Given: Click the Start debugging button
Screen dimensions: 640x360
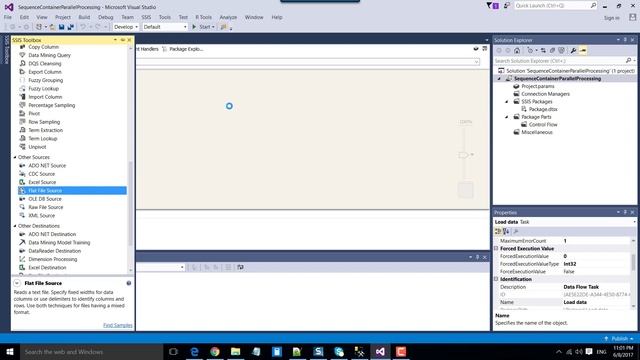Looking at the screenshot, I should (x=202, y=27).
